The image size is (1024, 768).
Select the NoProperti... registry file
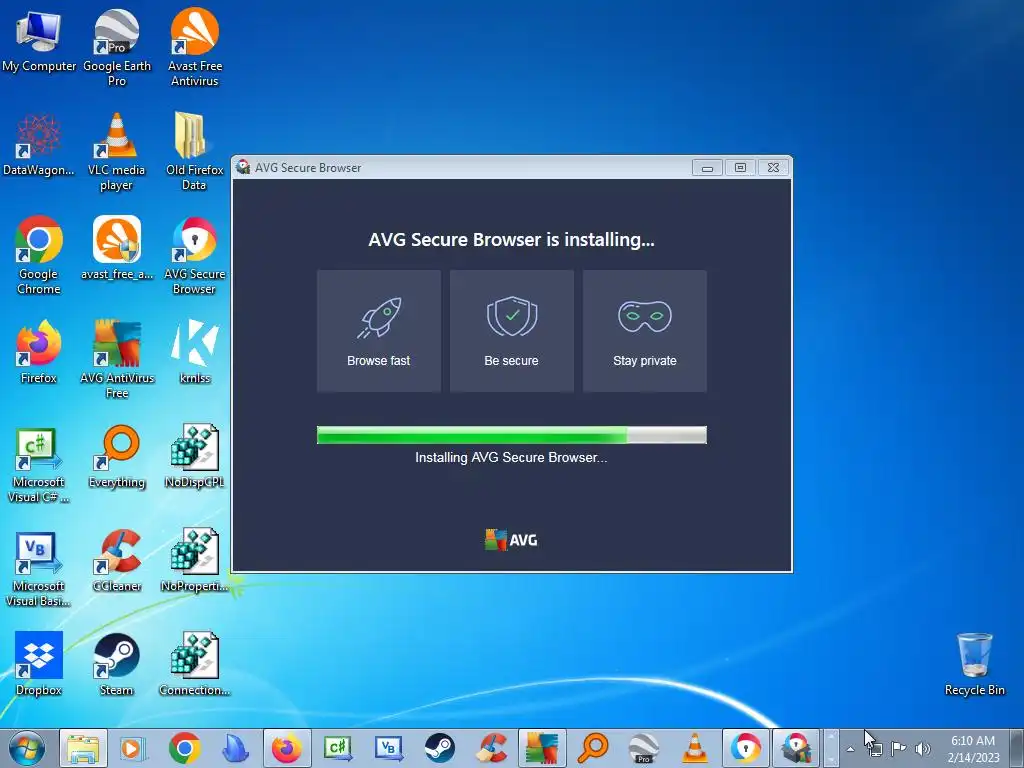tap(195, 560)
